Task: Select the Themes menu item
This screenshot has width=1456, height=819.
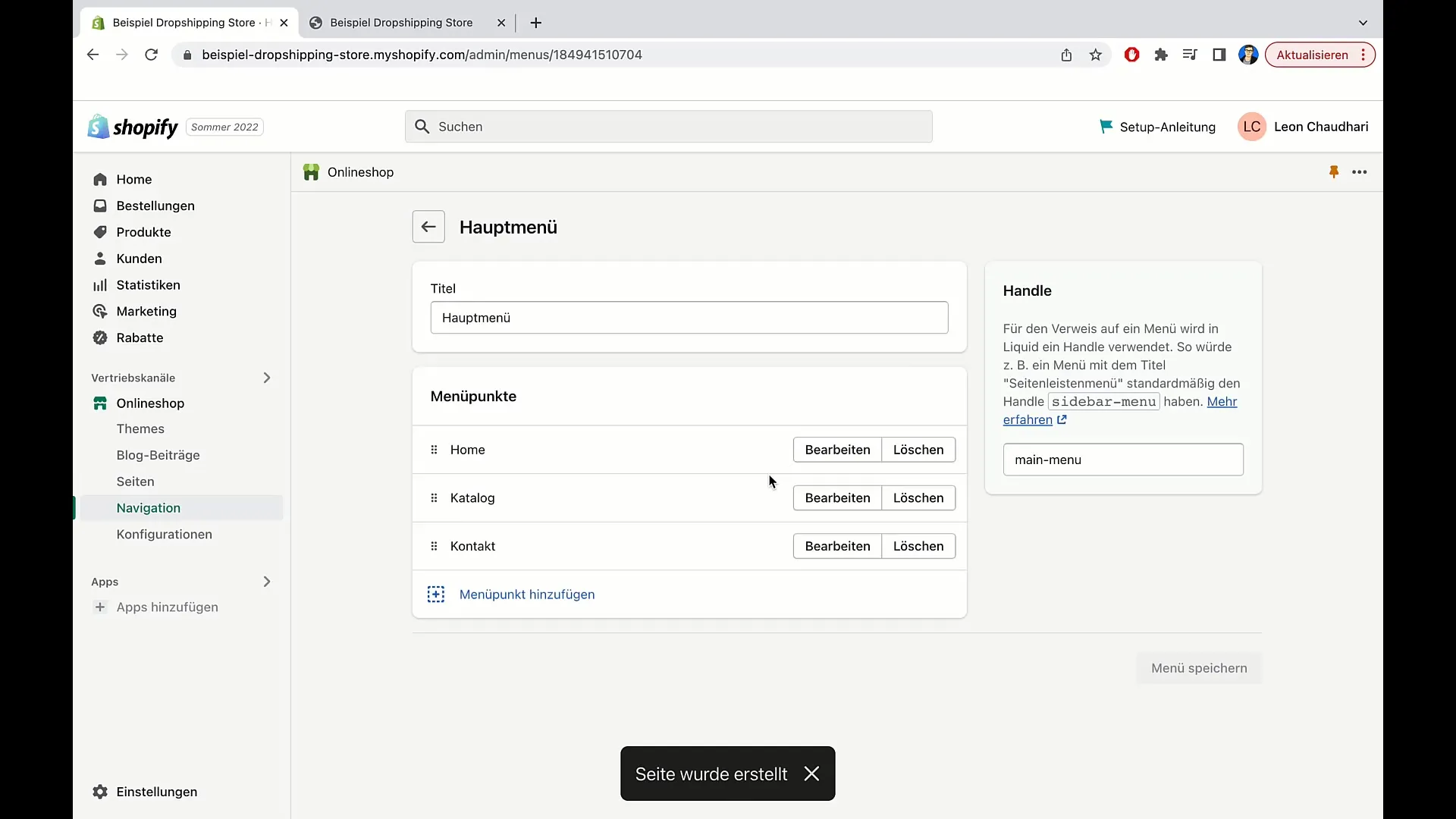Action: point(140,428)
